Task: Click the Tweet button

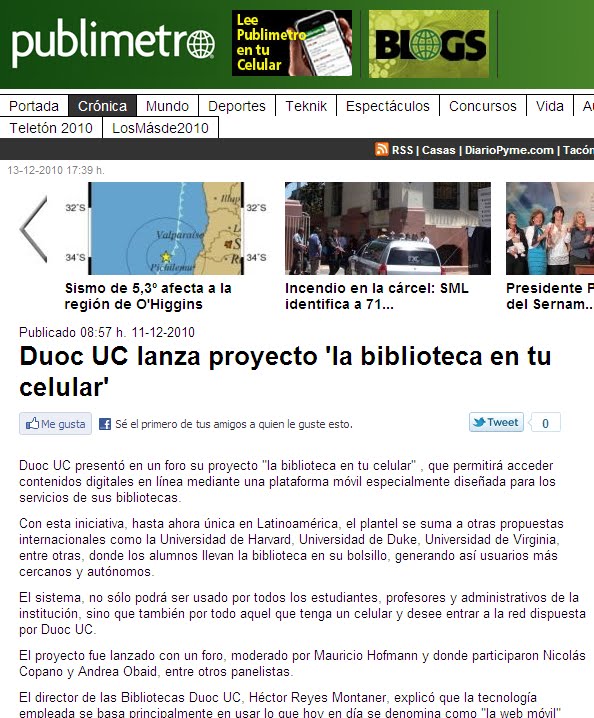Action: (x=496, y=422)
